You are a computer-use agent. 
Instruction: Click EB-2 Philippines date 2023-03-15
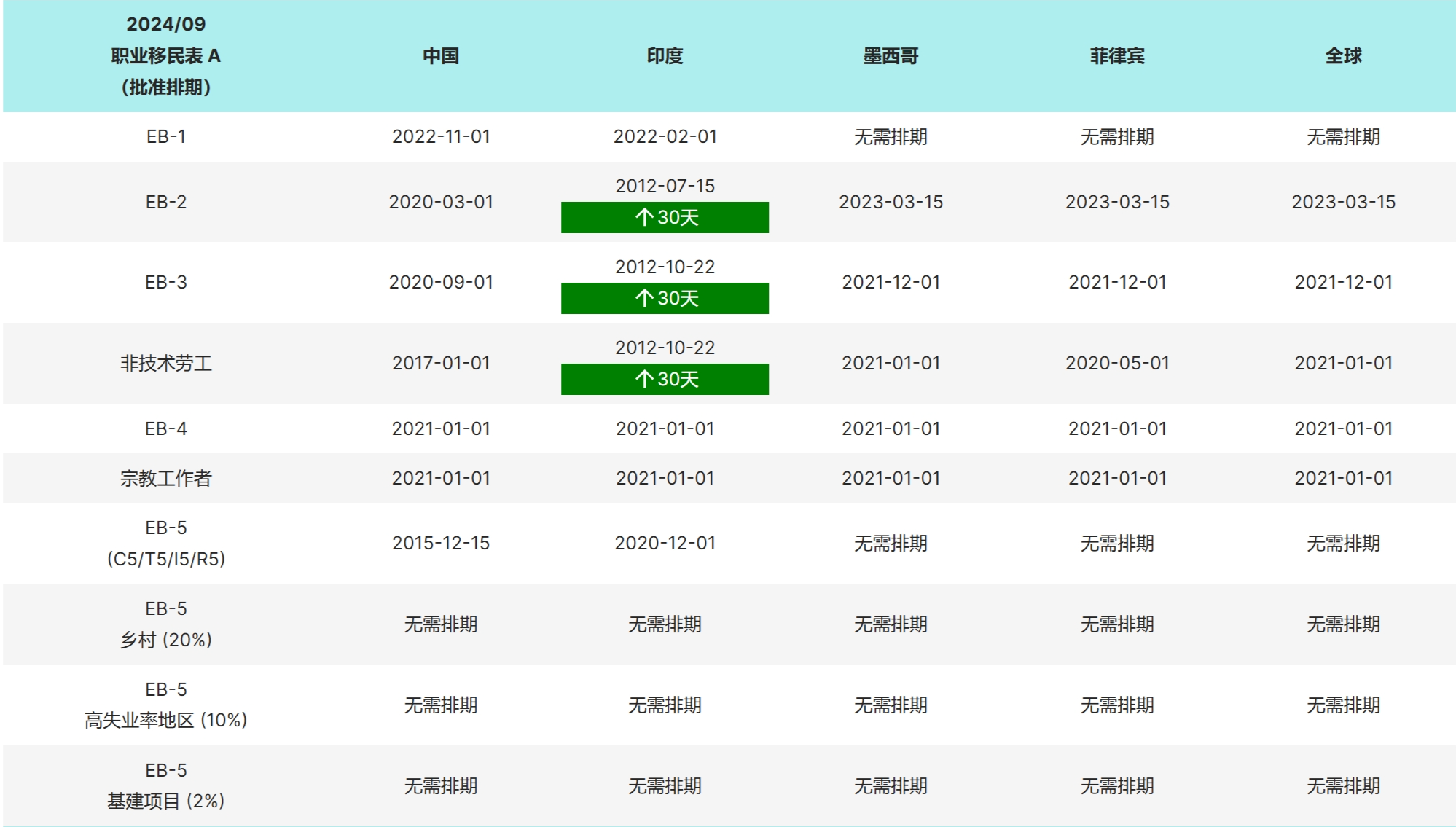[1117, 202]
